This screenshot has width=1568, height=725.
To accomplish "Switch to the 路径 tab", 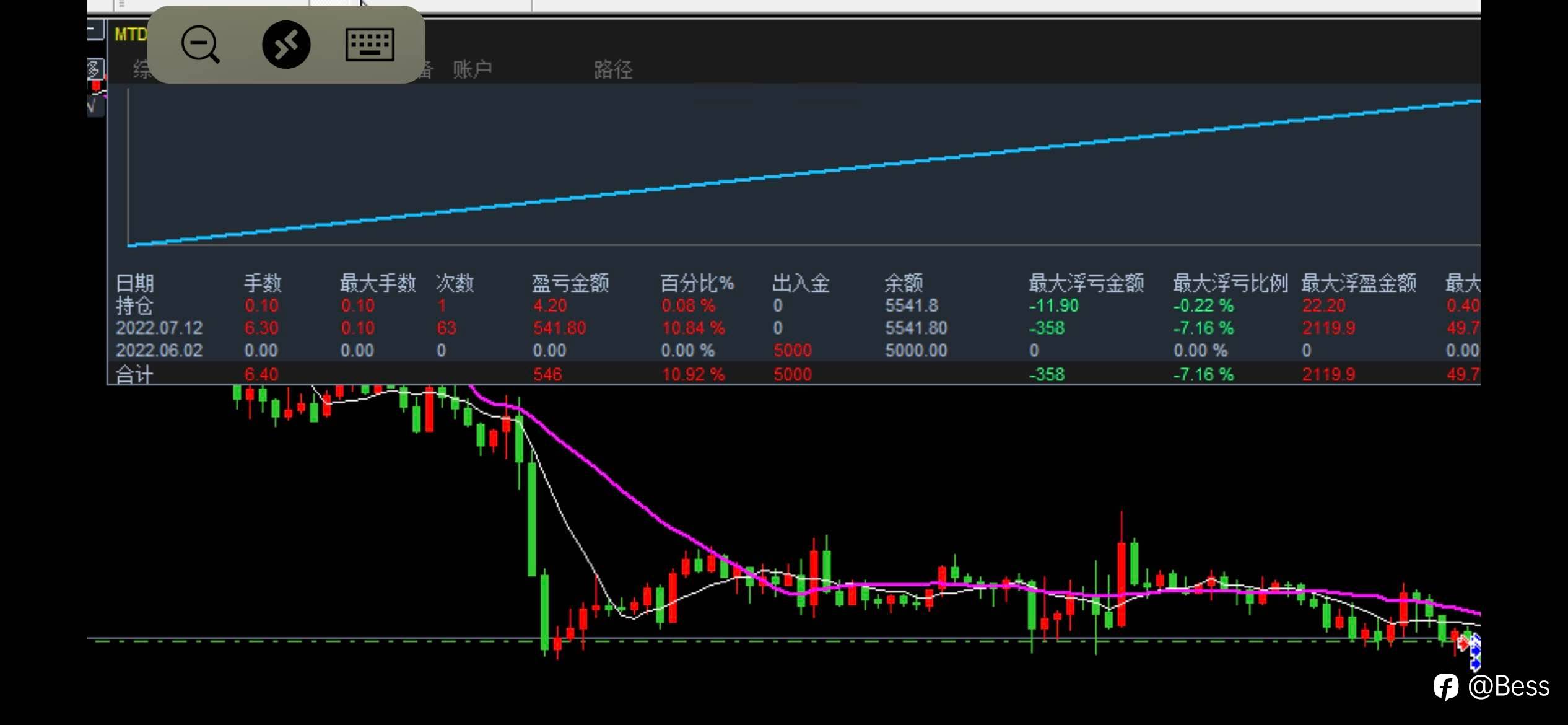I will (612, 69).
